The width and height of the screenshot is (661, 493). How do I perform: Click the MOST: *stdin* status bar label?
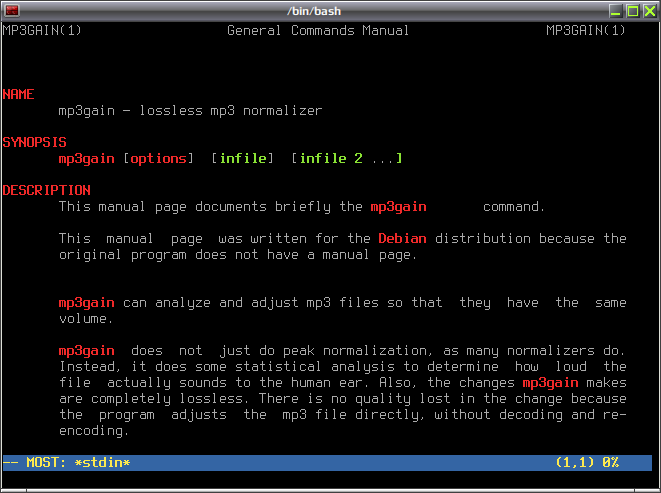[x=78, y=463]
